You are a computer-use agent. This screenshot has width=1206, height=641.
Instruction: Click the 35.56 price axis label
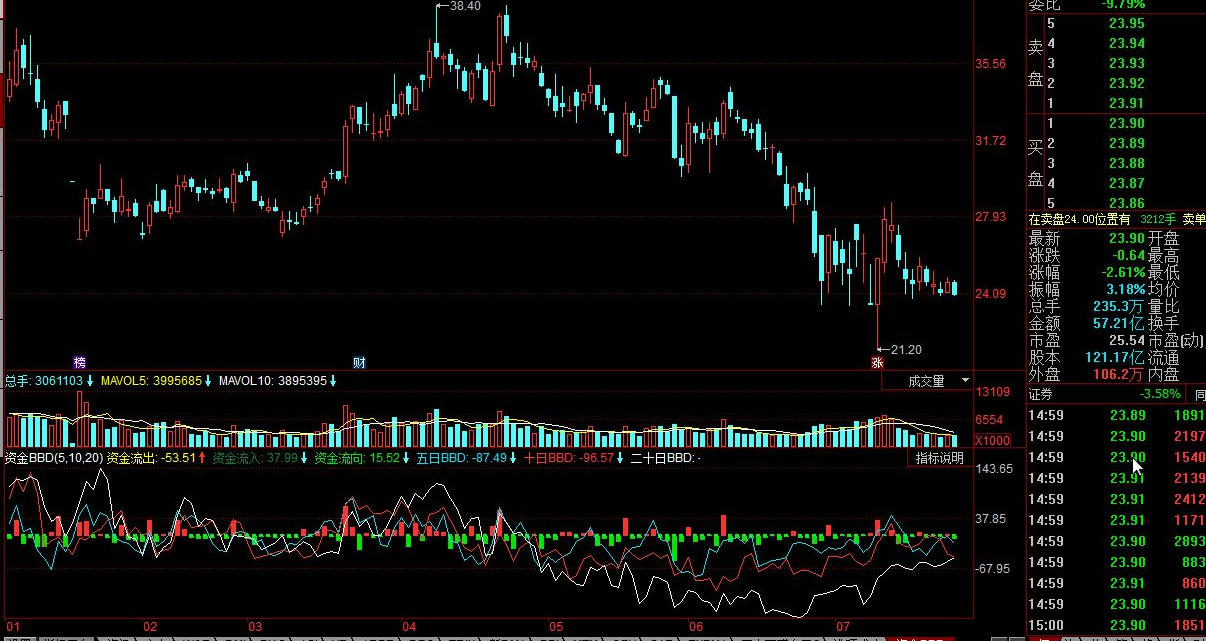coord(991,64)
